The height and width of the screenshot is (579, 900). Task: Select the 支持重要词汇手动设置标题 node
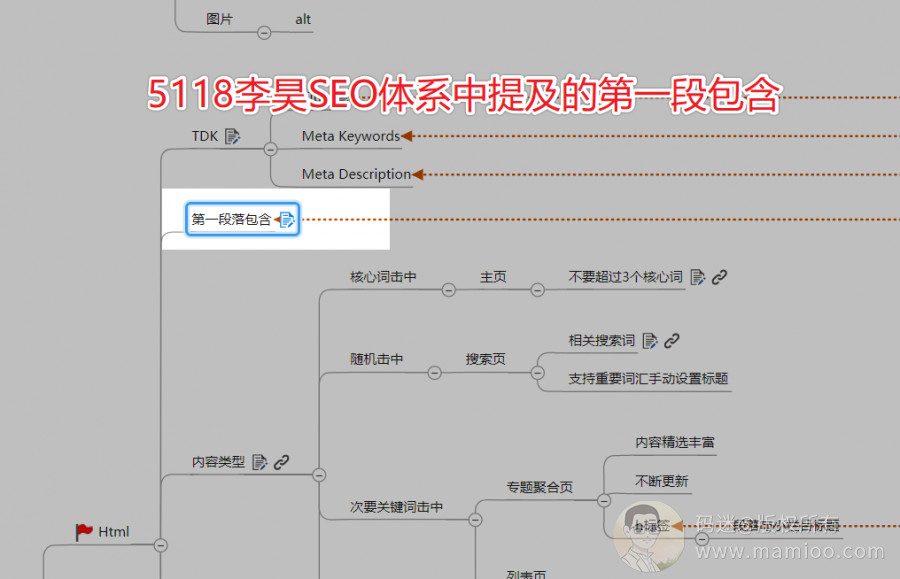tap(648, 379)
